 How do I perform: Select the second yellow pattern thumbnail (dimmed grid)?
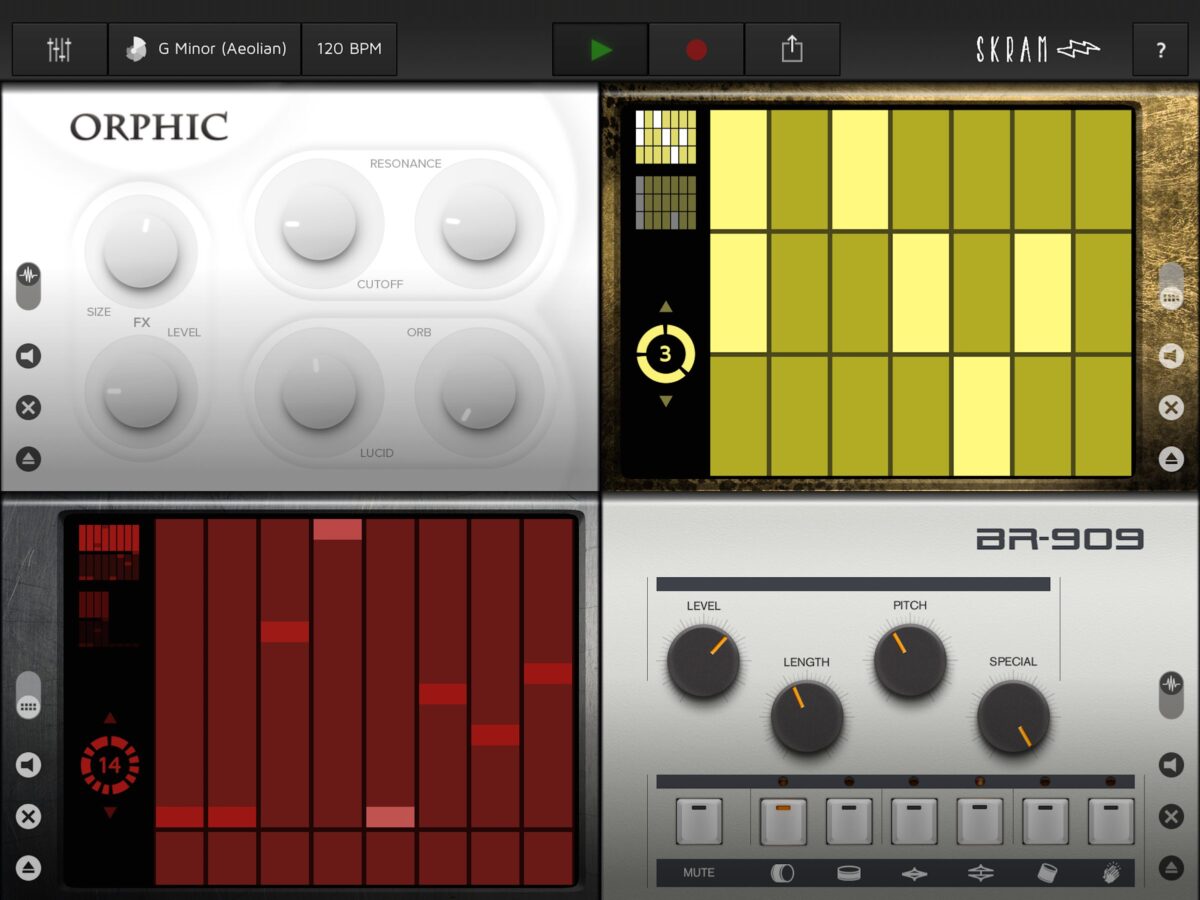[666, 203]
